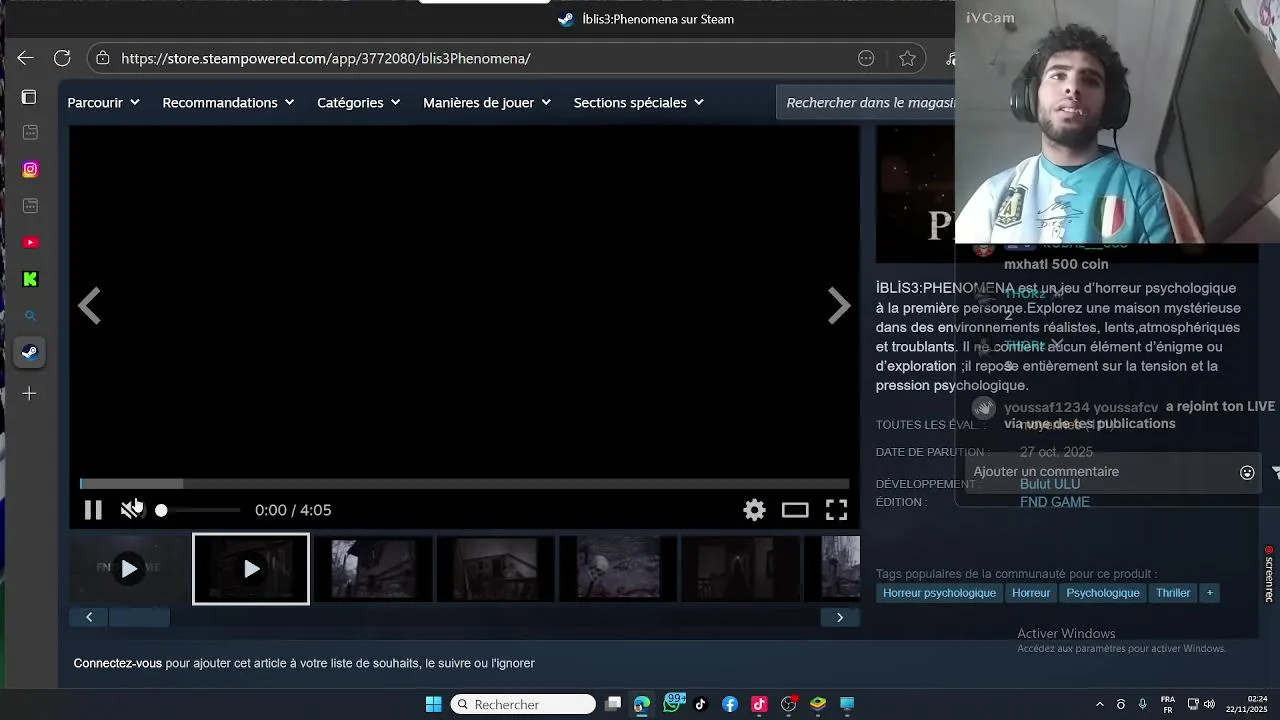Select the second trailer thumbnail
Image resolution: width=1280 pixels, height=720 pixels.
(251, 569)
